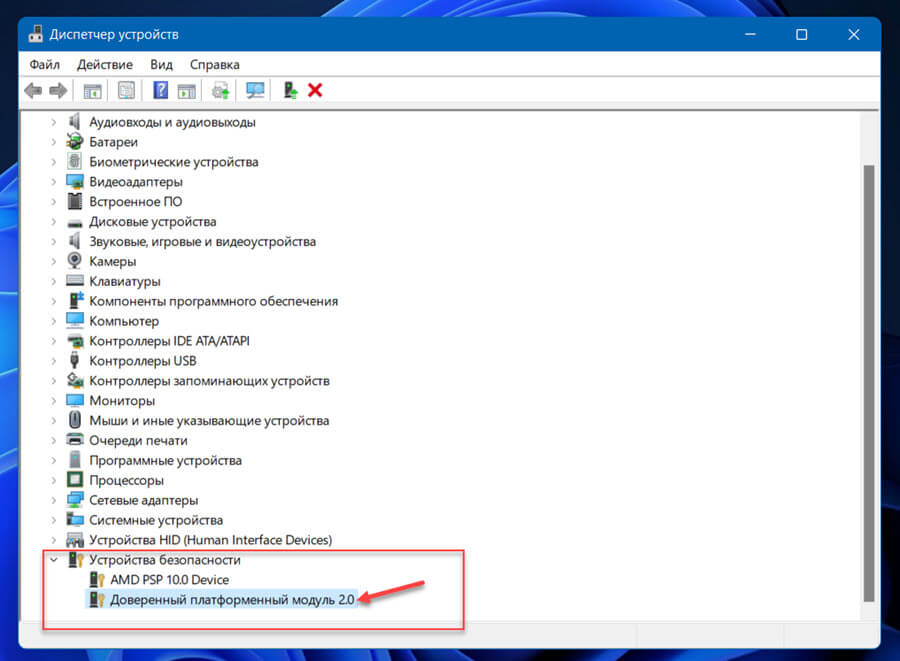Viewport: 900px width, 661px height.
Task: Expand the Батареи category chevron
Action: (53, 142)
